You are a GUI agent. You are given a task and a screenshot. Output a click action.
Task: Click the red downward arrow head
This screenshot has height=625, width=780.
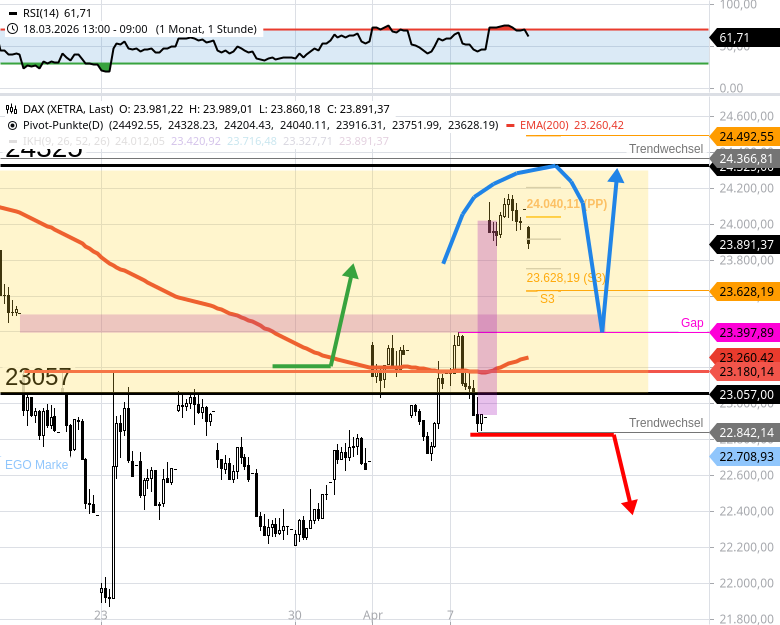(x=629, y=507)
